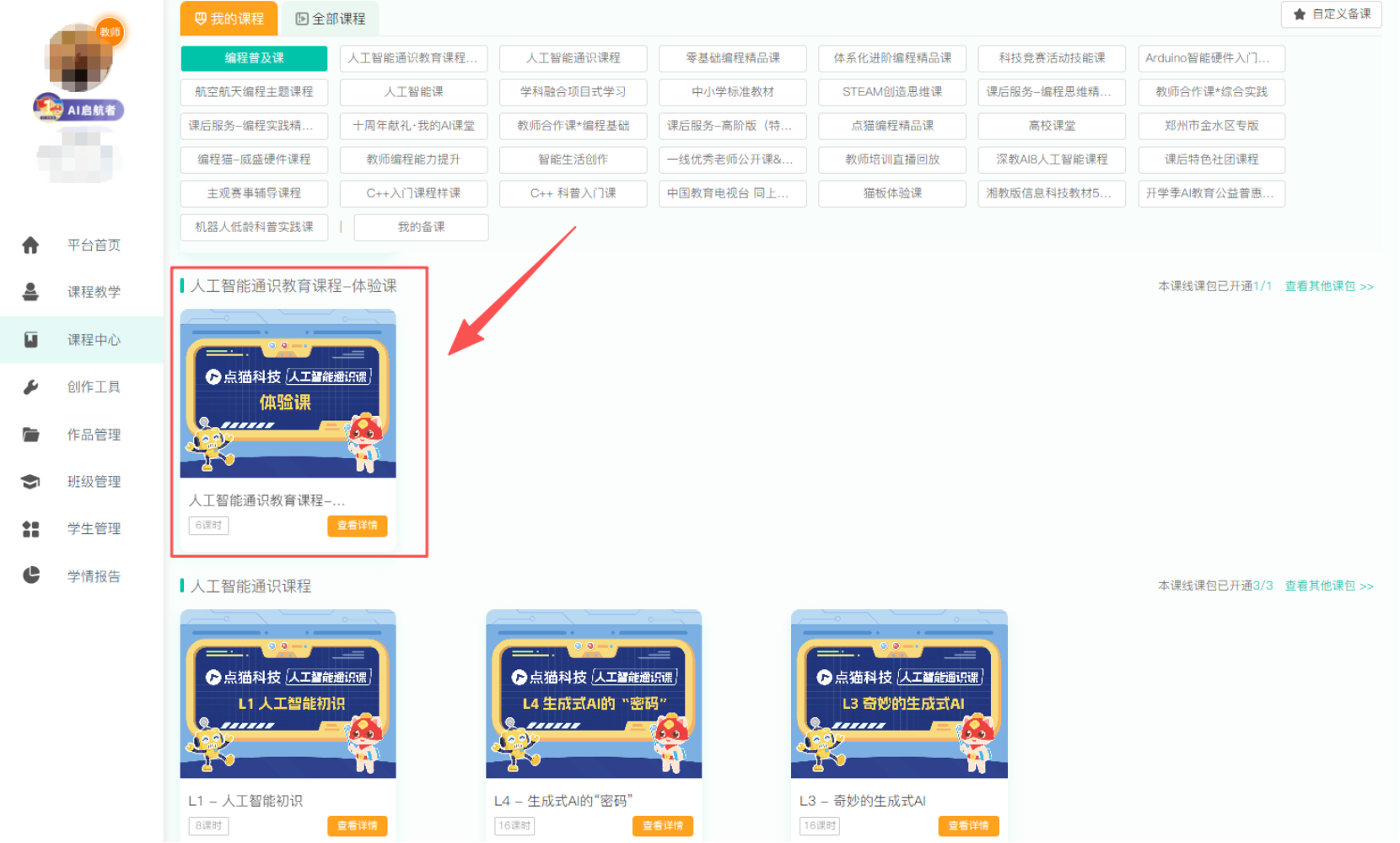
Task: Click the 自定义备课 button
Action: pos(1331,14)
